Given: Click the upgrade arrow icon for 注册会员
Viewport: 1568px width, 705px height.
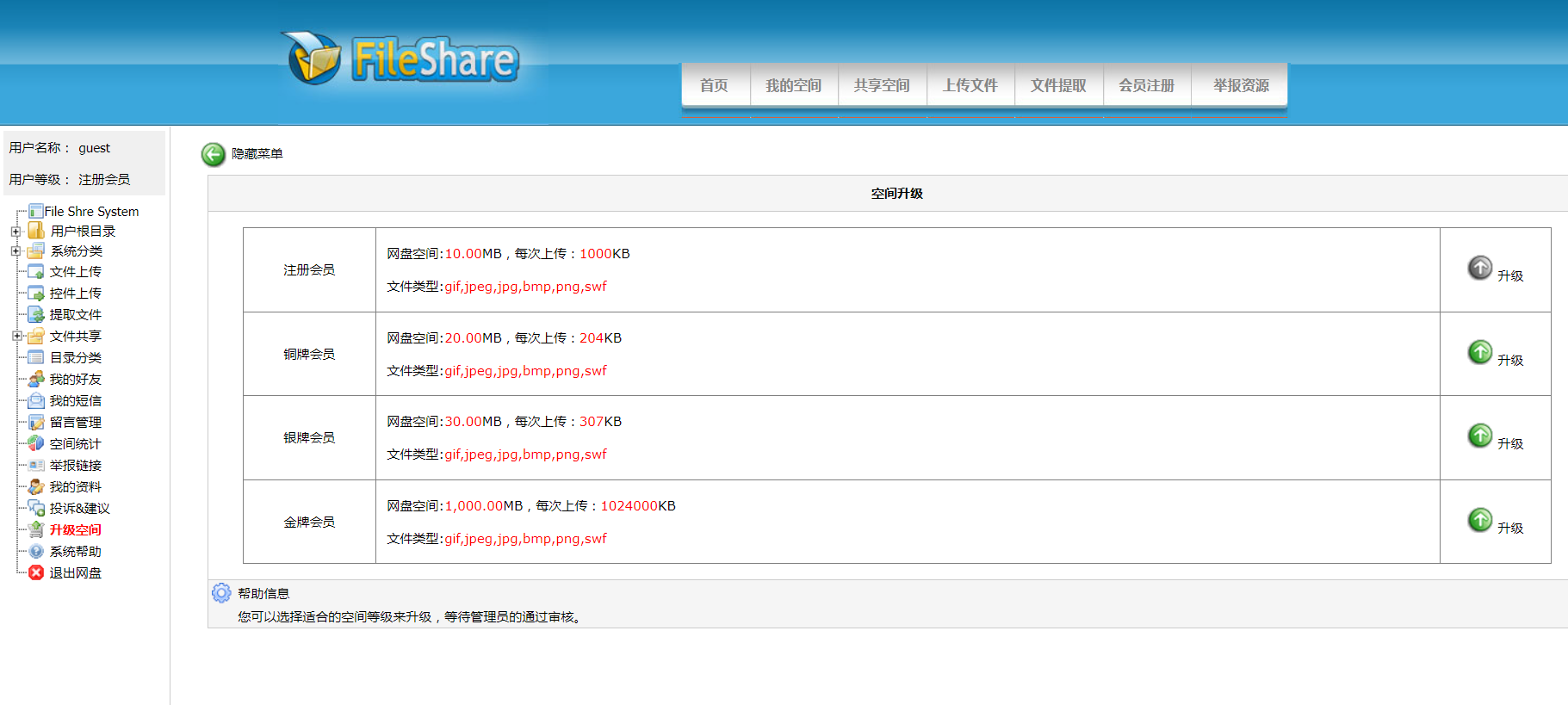Looking at the screenshot, I should [1479, 268].
